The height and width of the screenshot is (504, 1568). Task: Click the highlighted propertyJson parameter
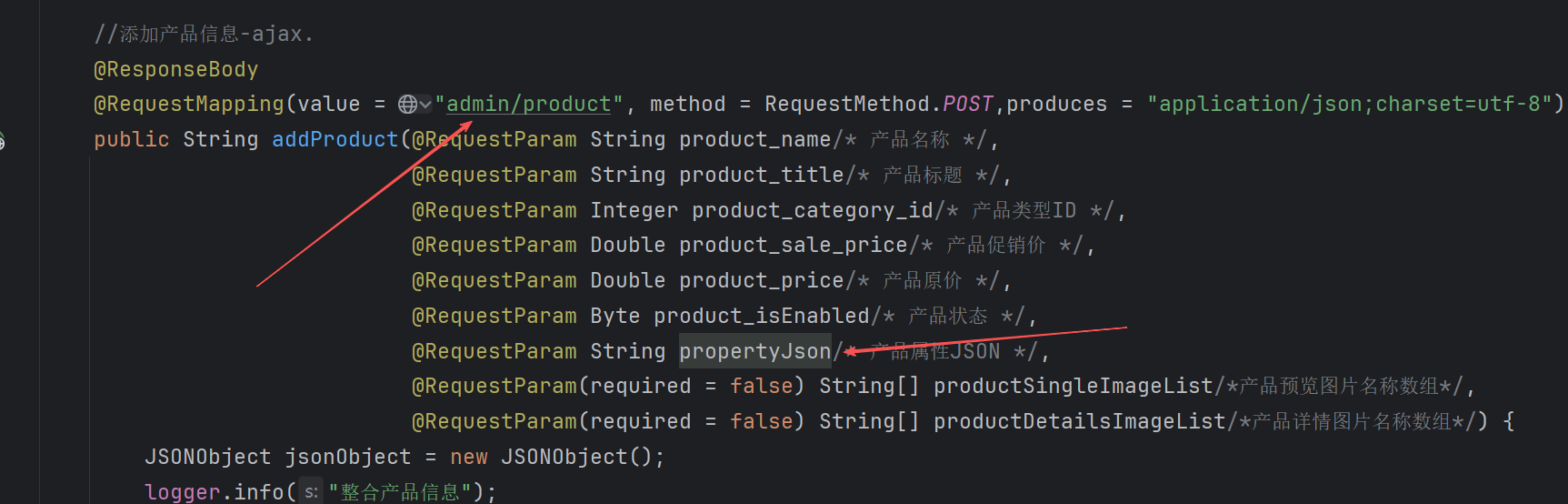coord(754,351)
